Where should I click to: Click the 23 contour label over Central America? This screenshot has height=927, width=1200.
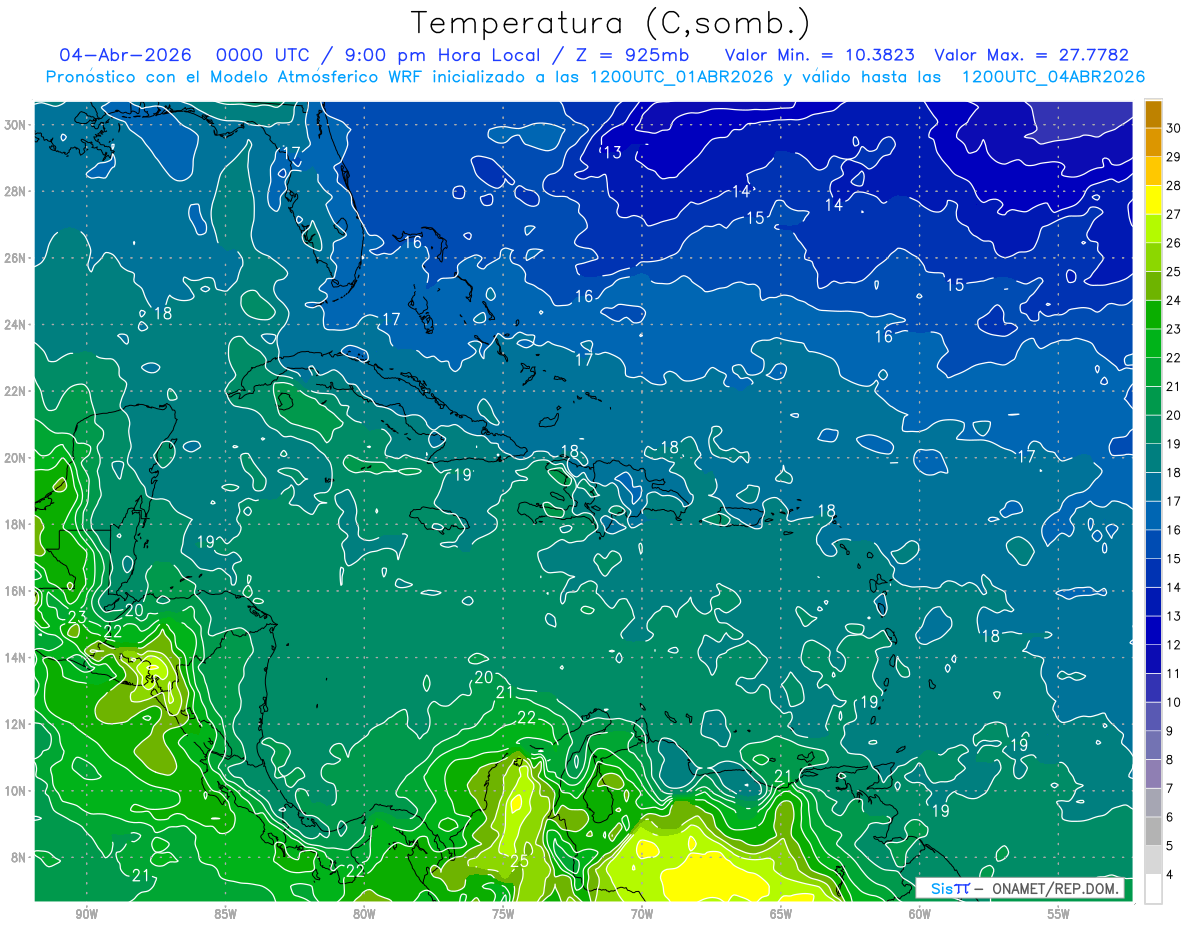point(77,617)
